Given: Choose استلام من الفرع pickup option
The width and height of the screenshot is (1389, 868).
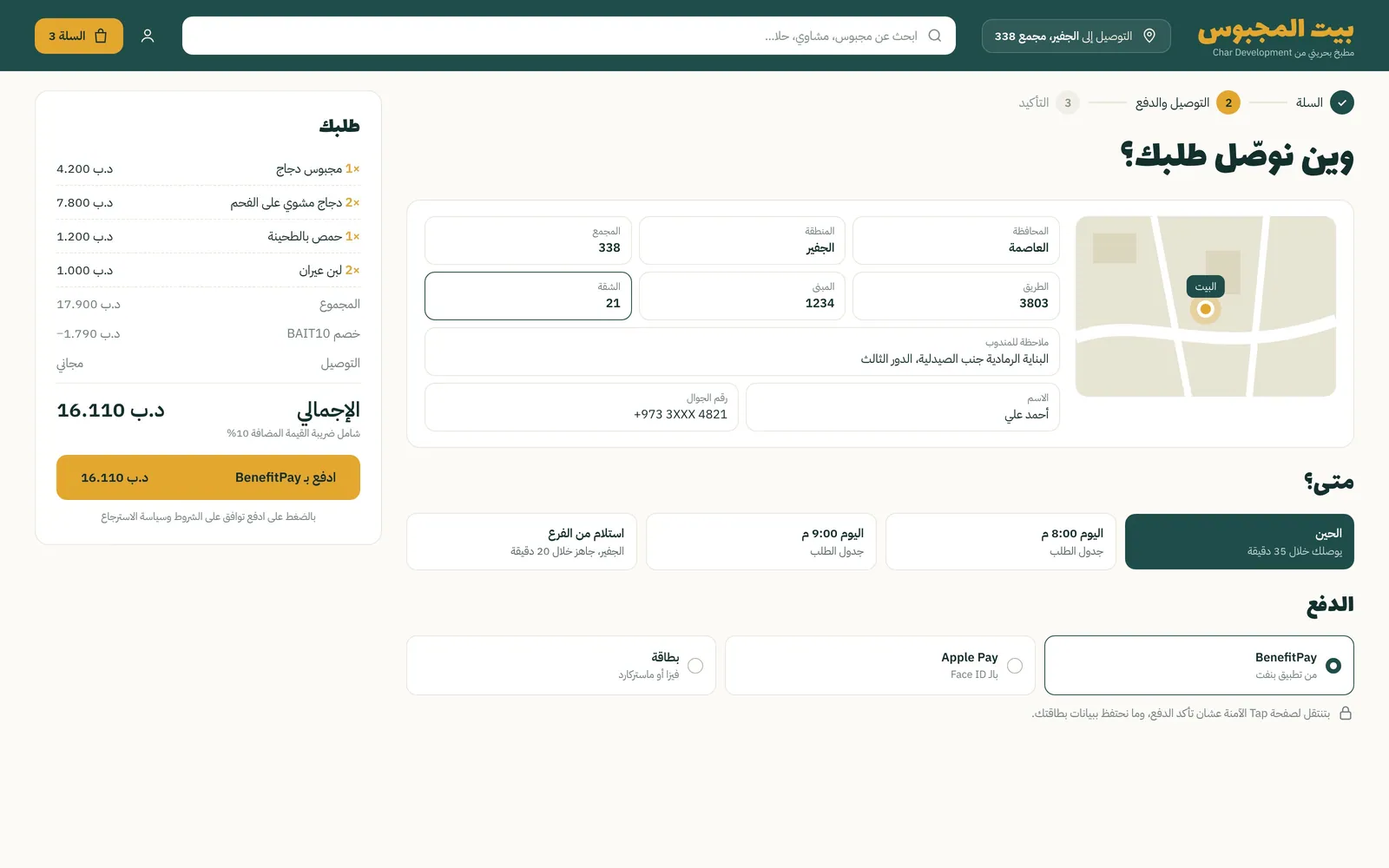Looking at the screenshot, I should [x=522, y=542].
